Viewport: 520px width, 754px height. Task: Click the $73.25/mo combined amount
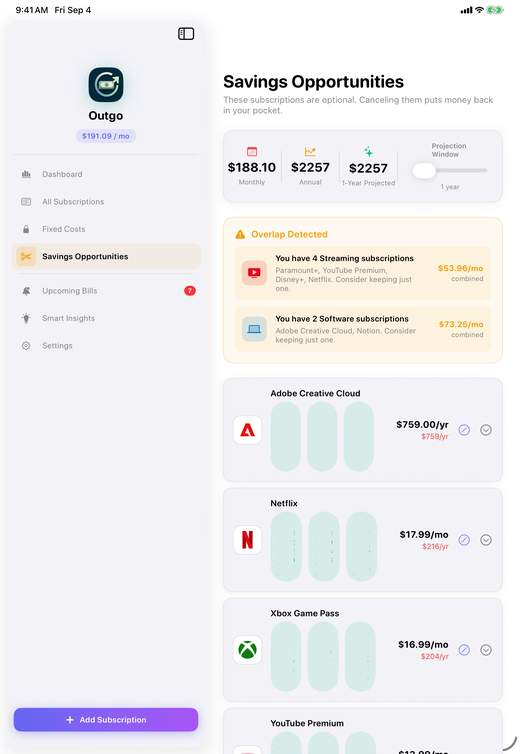tap(461, 324)
